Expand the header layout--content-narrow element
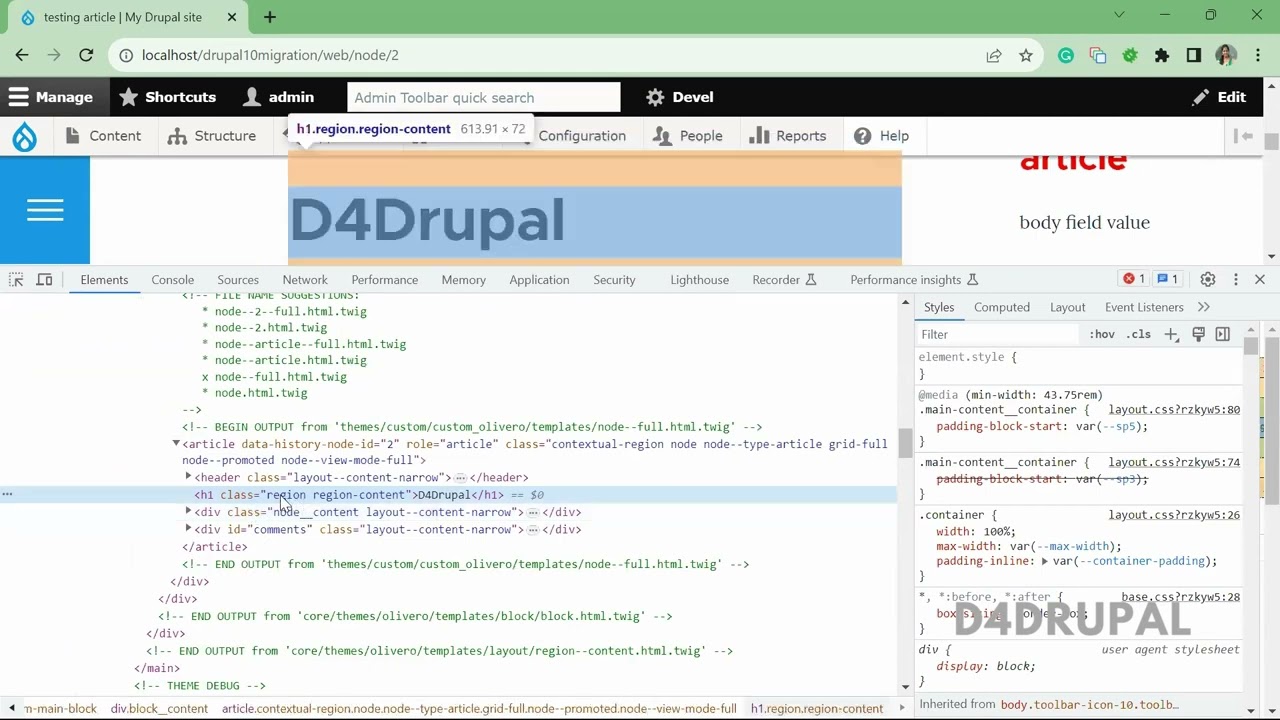The image size is (1280, 720). (x=188, y=477)
